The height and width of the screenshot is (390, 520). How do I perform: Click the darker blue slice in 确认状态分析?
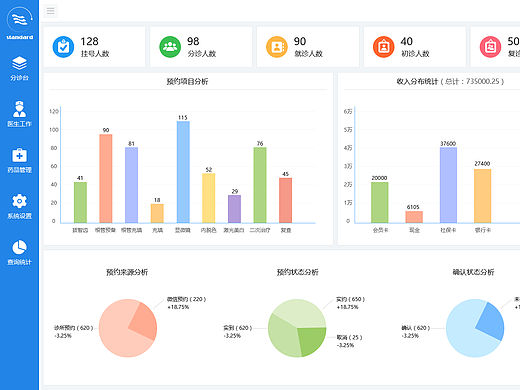click(x=492, y=322)
